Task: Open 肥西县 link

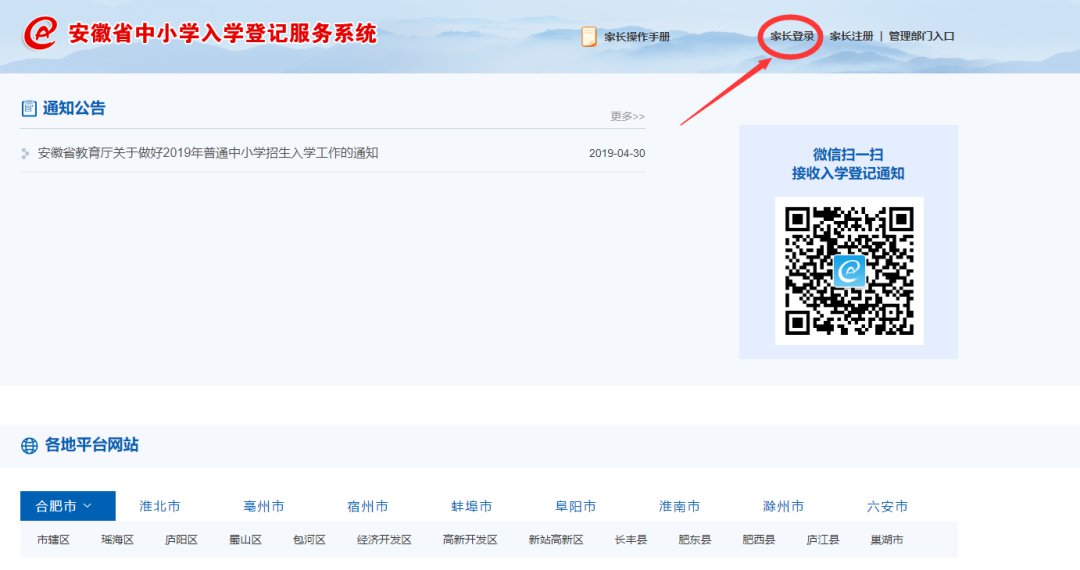Action: tap(759, 540)
